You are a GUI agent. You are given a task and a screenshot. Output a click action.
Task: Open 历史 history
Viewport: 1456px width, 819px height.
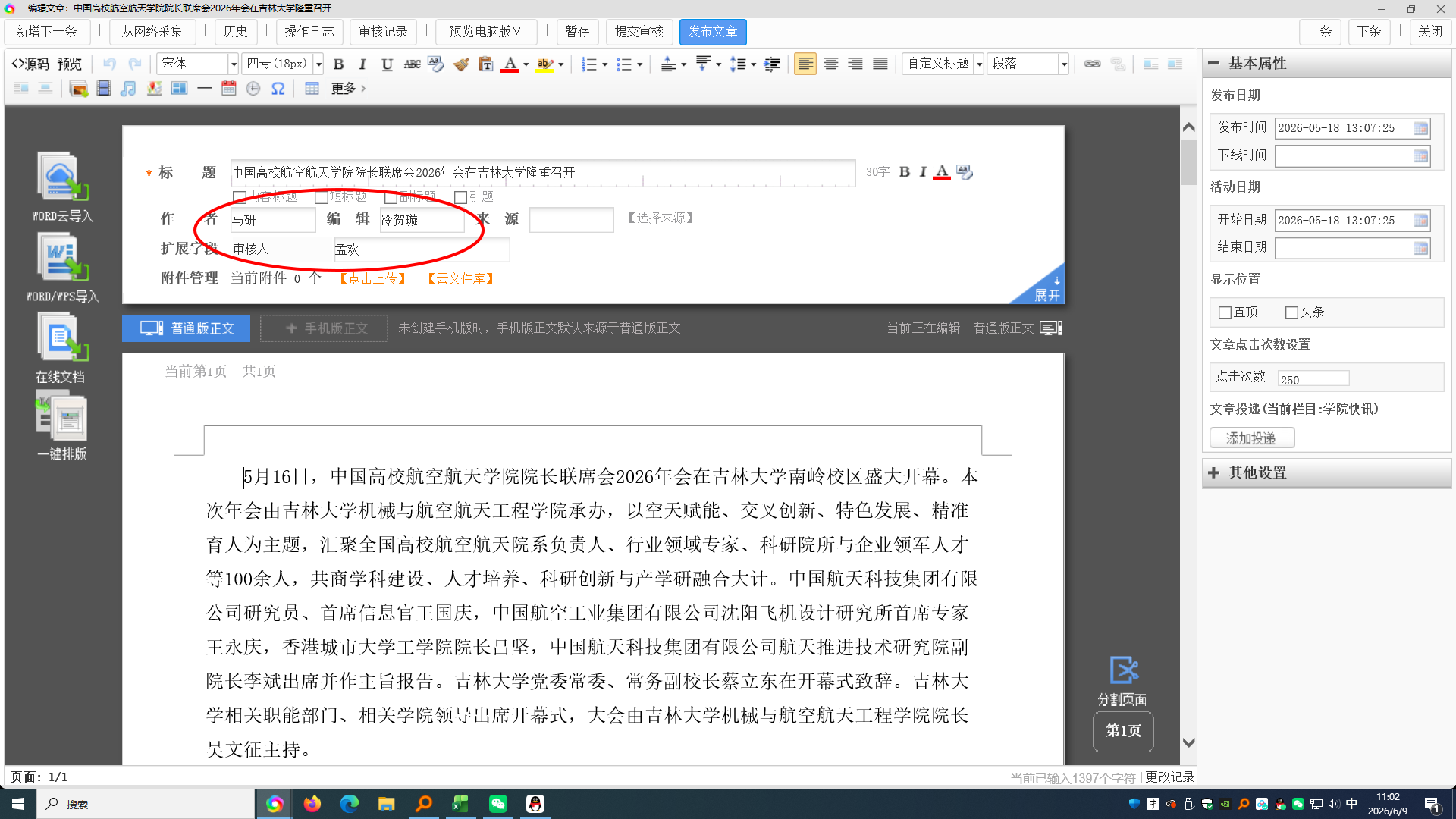click(x=235, y=32)
